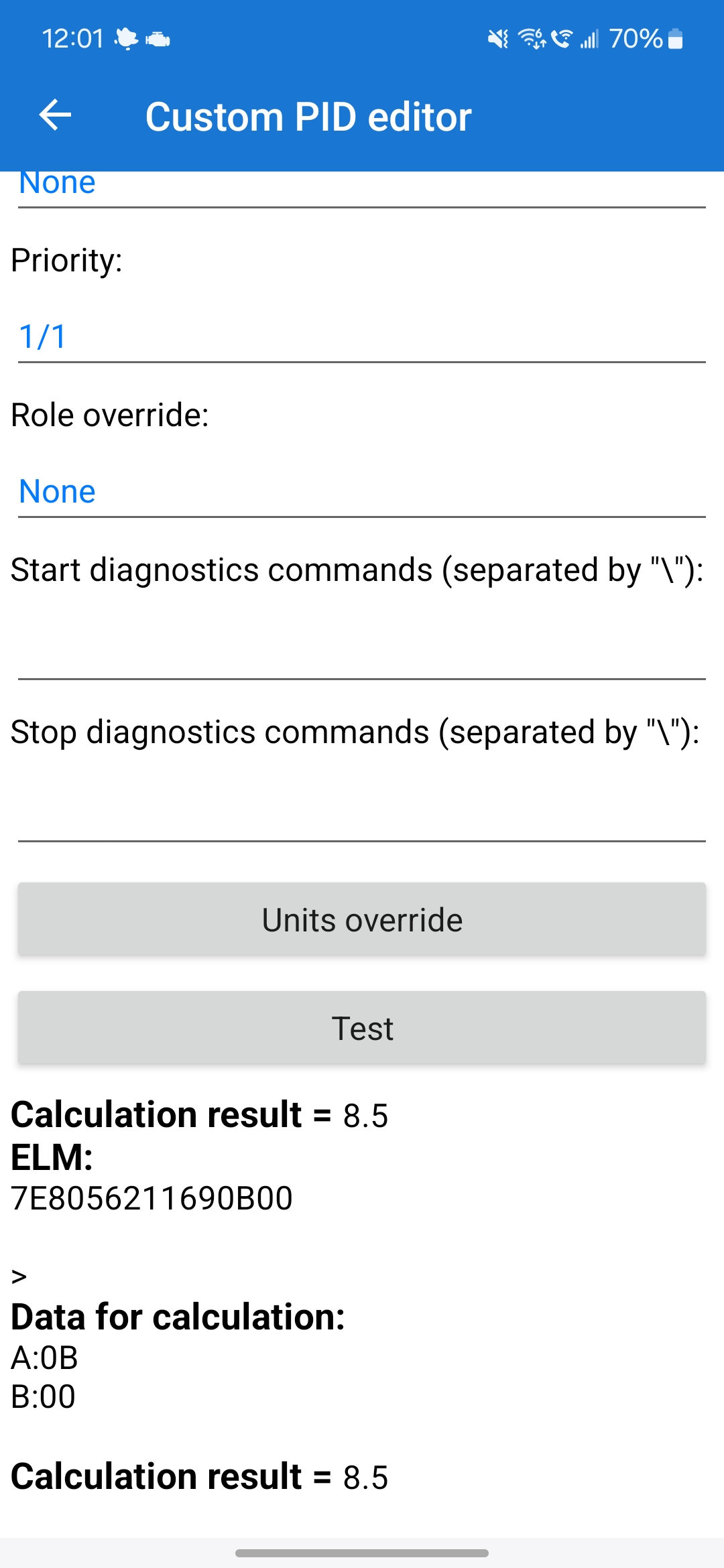Tap the notification icon beside the clock
The image size is (724, 1568).
coord(125,40)
